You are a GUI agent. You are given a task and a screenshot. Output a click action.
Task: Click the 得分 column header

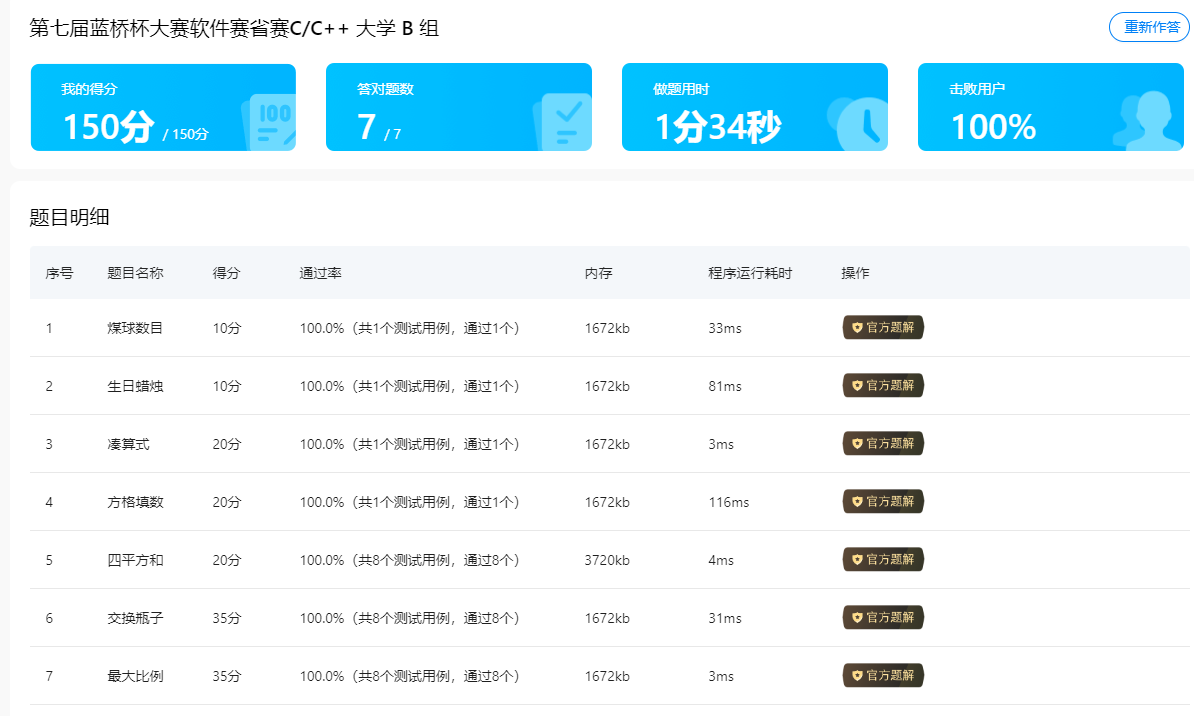226,273
